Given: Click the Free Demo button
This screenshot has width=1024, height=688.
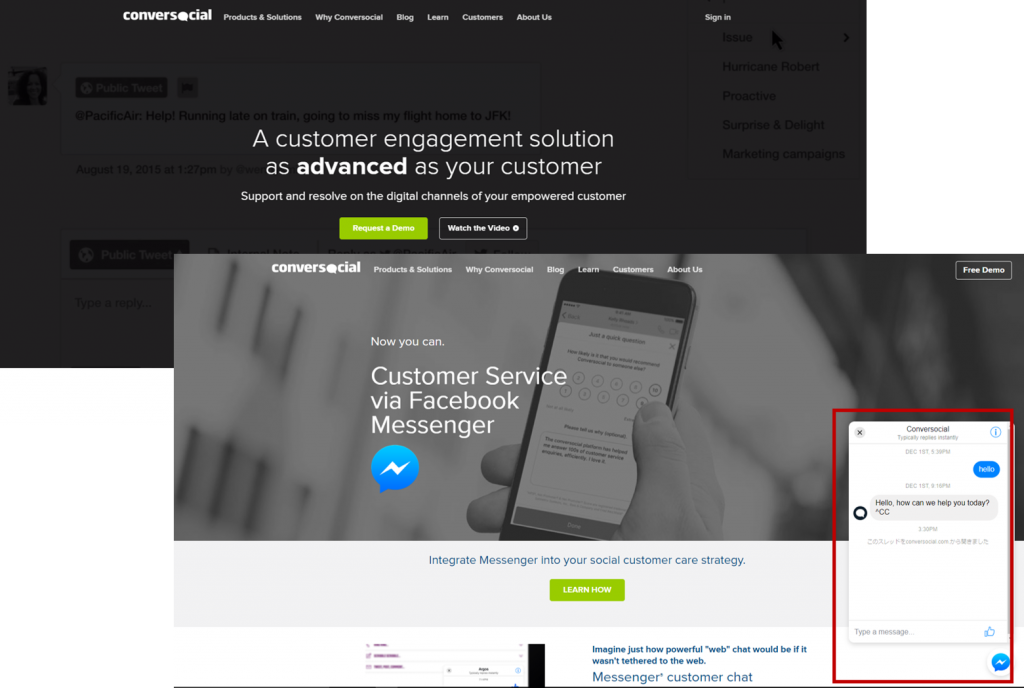Looking at the screenshot, I should [x=984, y=270].
